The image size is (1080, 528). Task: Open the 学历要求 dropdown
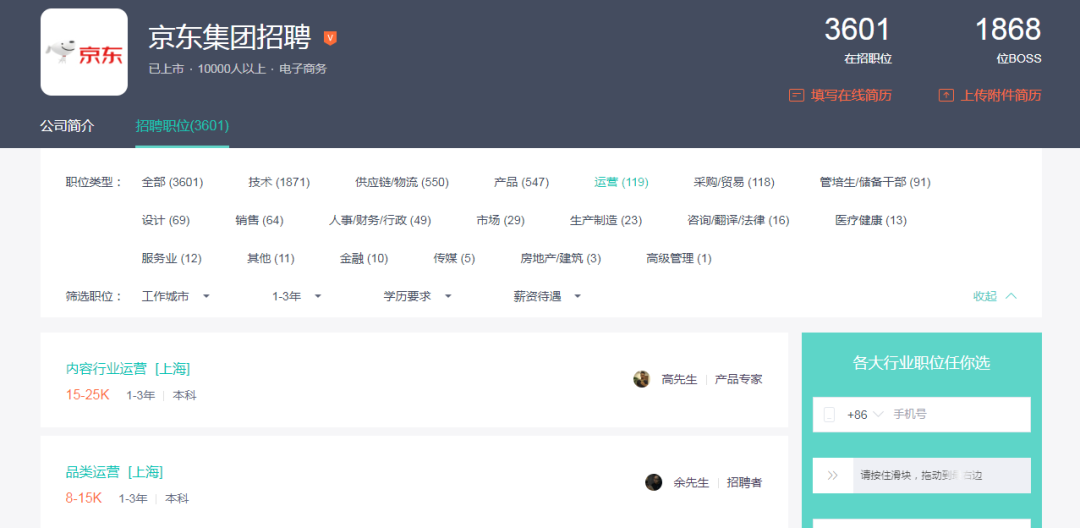pyautogui.click(x=417, y=296)
